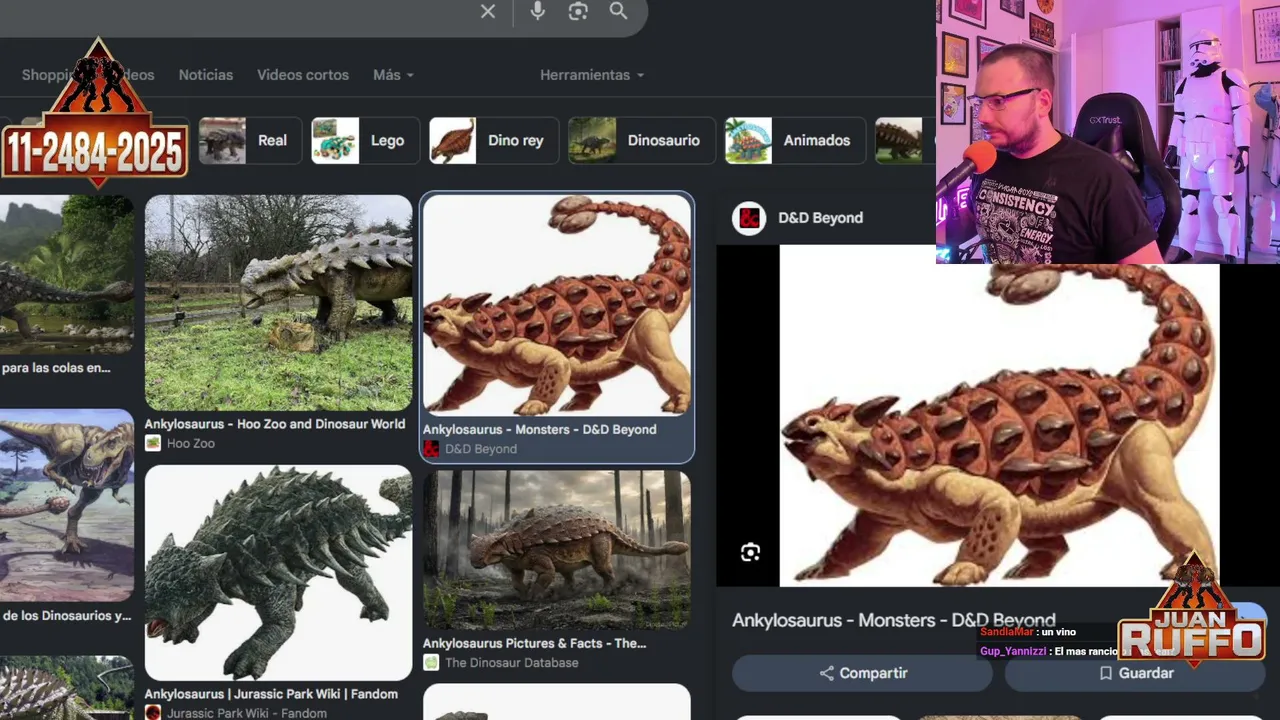The width and height of the screenshot is (1280, 720).
Task: Filter images by the Animados chip
Action: coord(795,141)
